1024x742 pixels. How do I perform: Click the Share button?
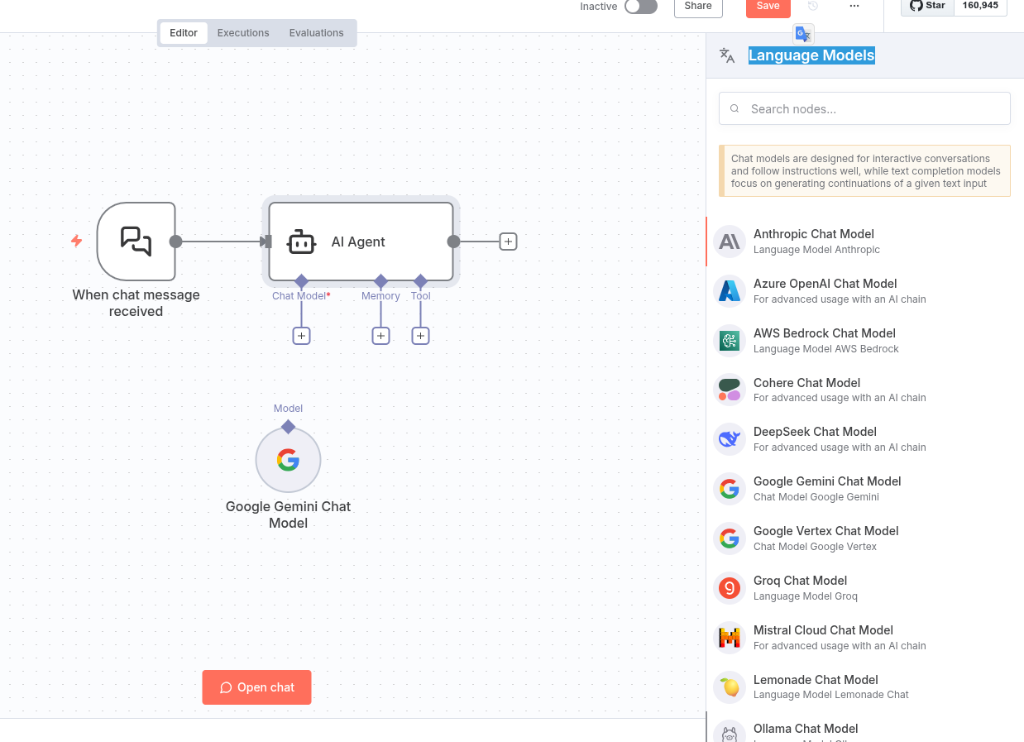(x=698, y=7)
